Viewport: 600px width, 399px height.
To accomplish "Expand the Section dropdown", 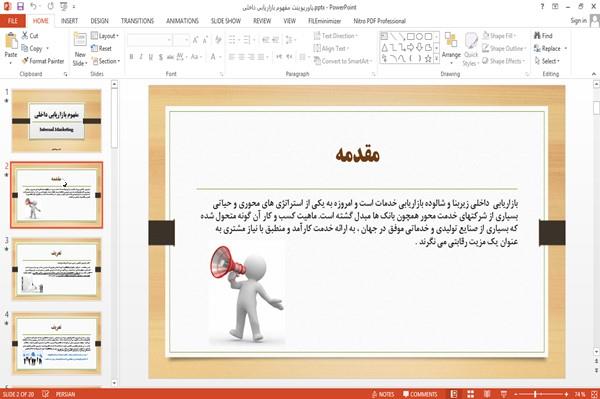I will point(106,61).
